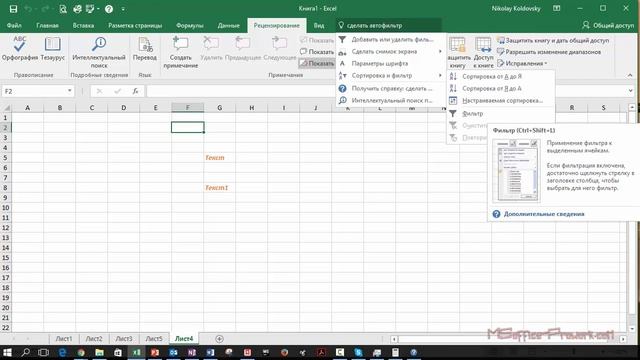Click Создать примечание to add a comment
The image size is (640, 360).
click(x=180, y=52)
